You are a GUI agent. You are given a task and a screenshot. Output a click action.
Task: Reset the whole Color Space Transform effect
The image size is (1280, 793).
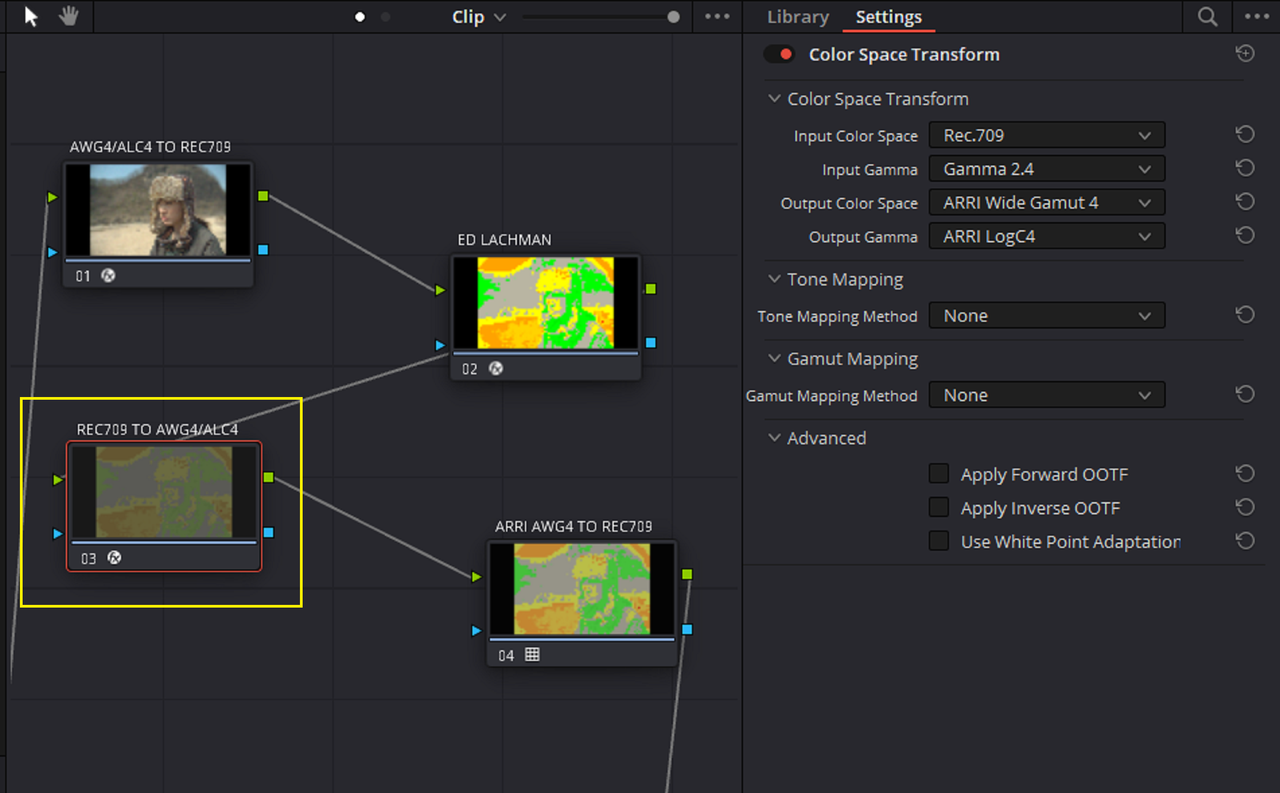(1245, 54)
